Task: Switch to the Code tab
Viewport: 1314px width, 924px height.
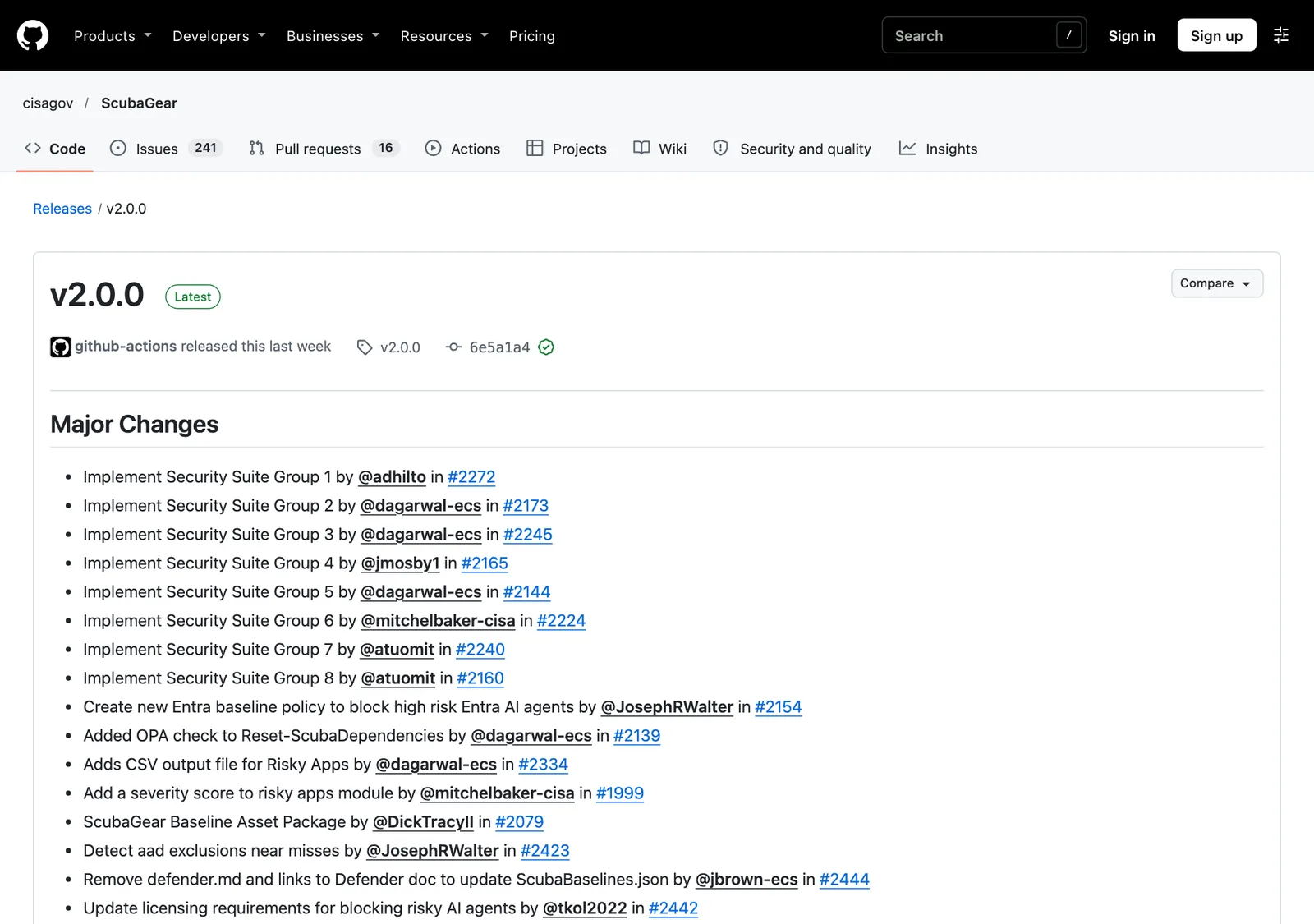Action: pos(55,149)
